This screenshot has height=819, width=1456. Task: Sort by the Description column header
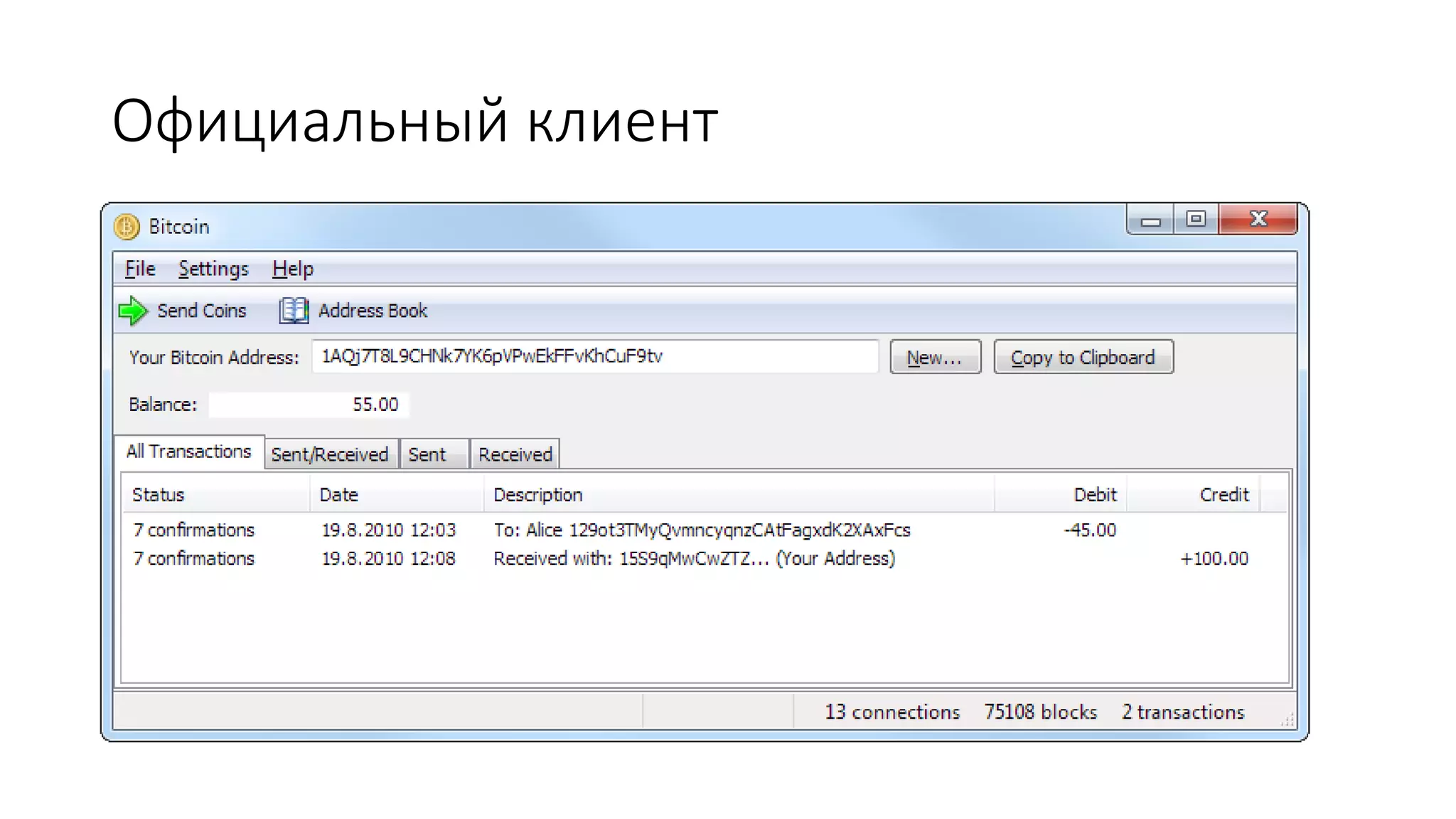coord(739,495)
